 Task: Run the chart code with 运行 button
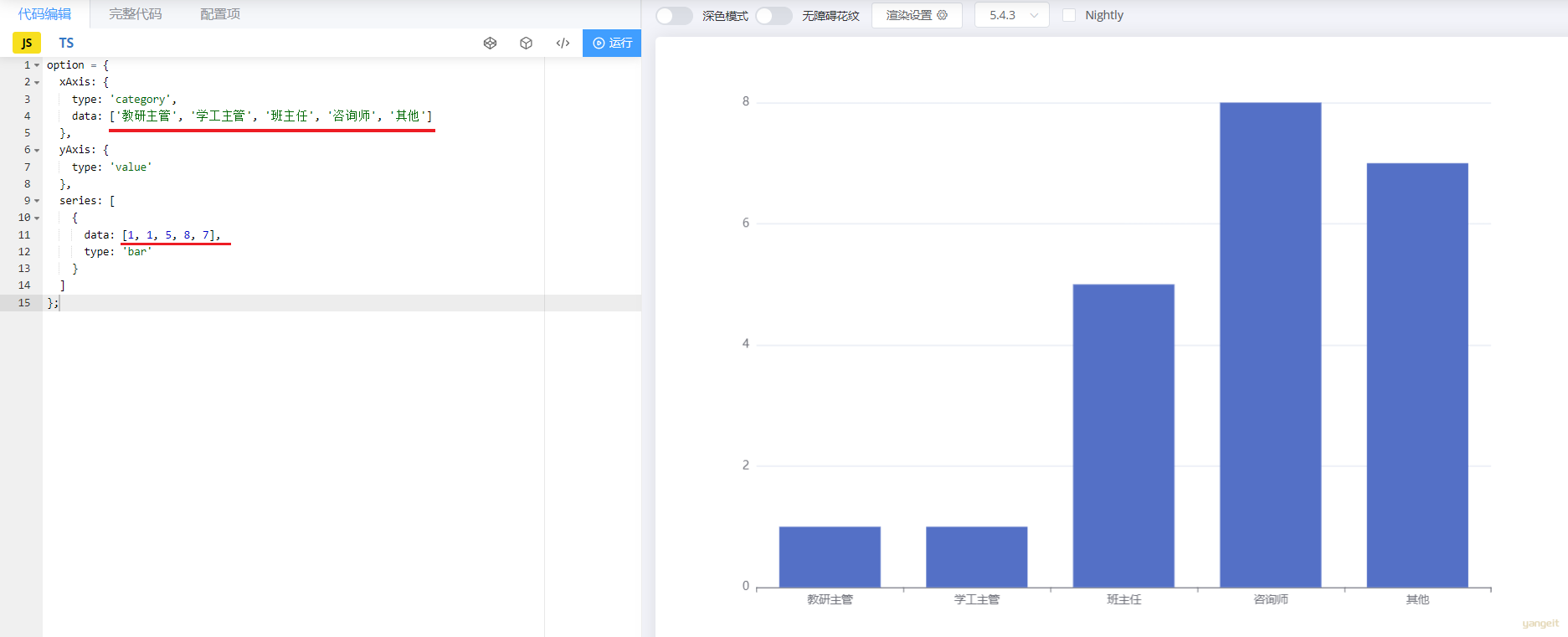click(x=612, y=43)
